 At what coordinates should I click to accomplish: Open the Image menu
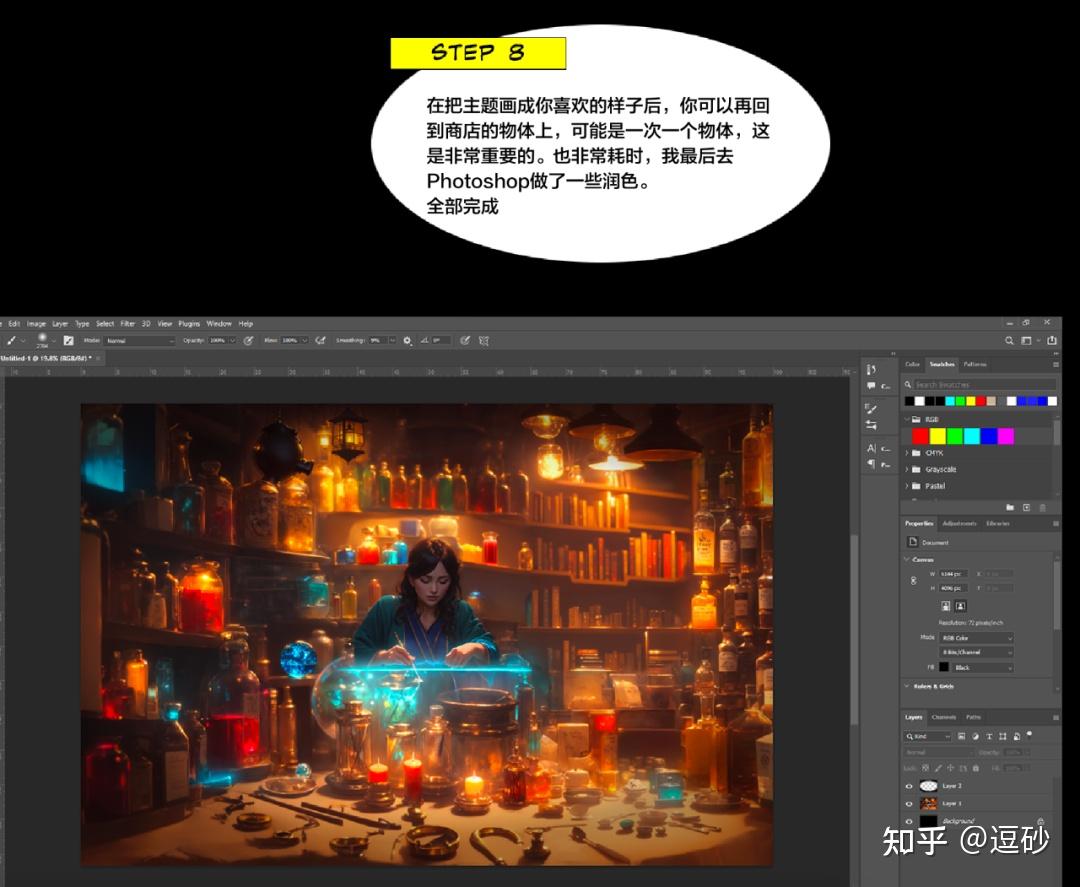coord(37,324)
